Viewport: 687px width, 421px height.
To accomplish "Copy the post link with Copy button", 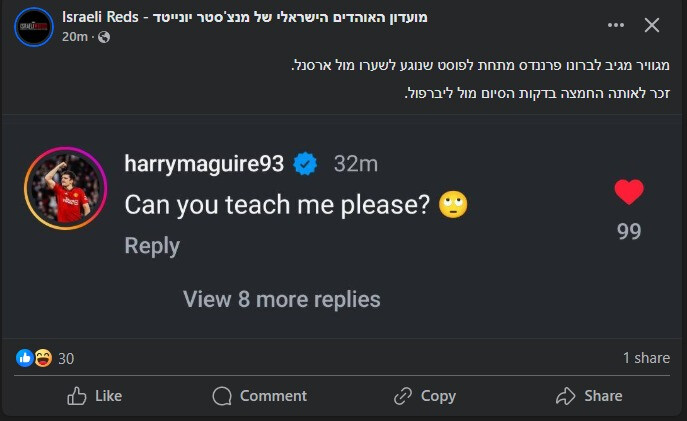I will [x=425, y=396].
